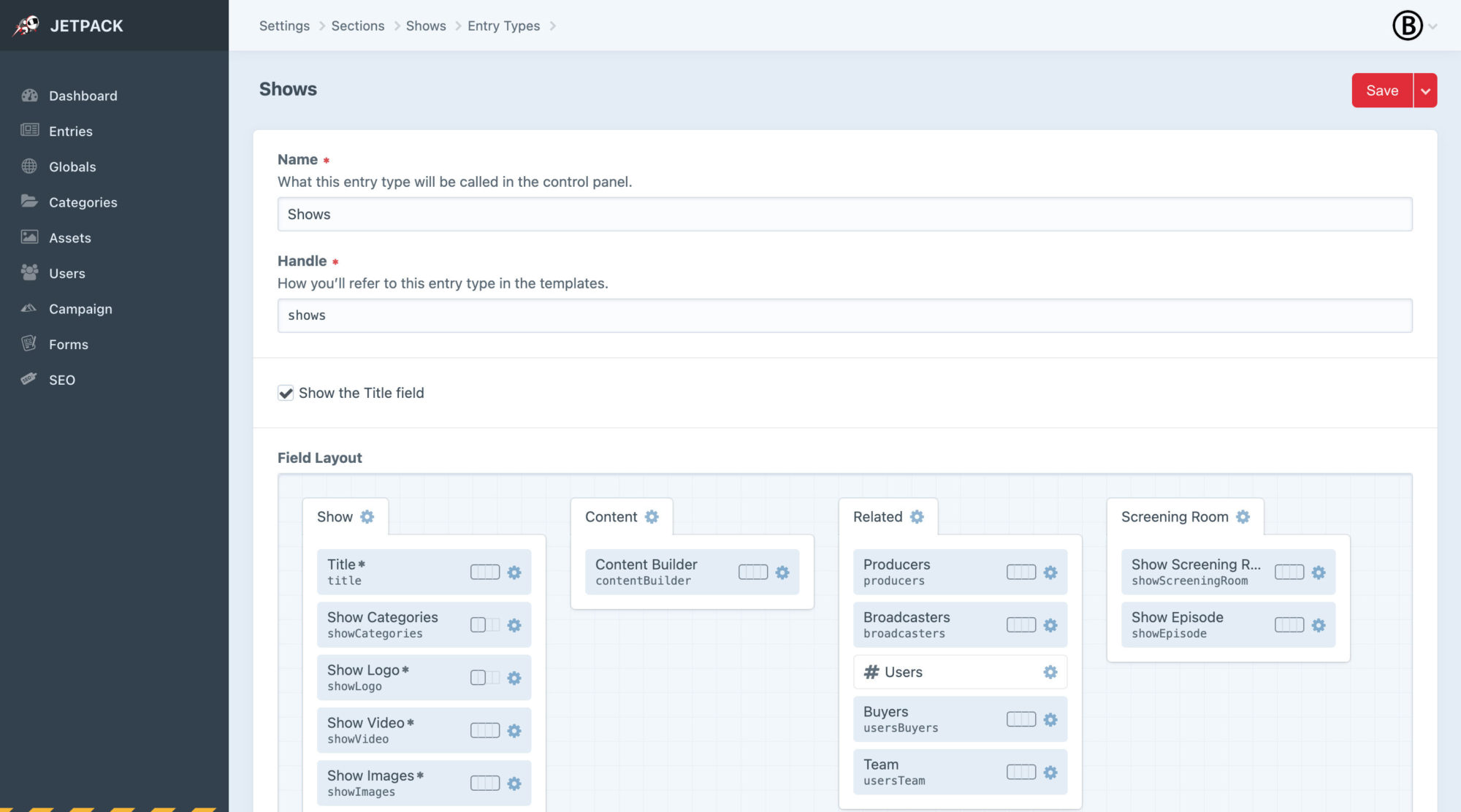Click the Campaign sidebar icon

pyautogui.click(x=28, y=308)
